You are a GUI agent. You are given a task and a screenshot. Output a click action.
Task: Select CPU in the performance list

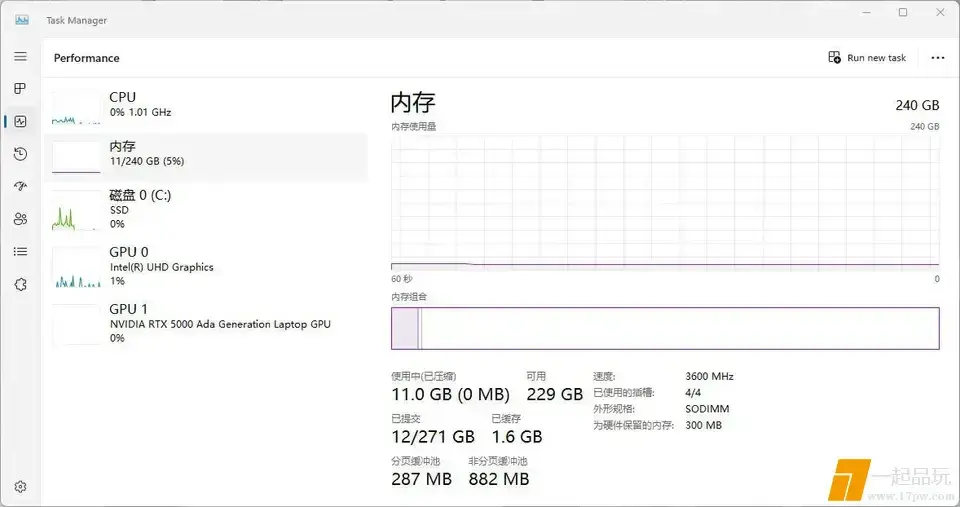[x=207, y=104]
